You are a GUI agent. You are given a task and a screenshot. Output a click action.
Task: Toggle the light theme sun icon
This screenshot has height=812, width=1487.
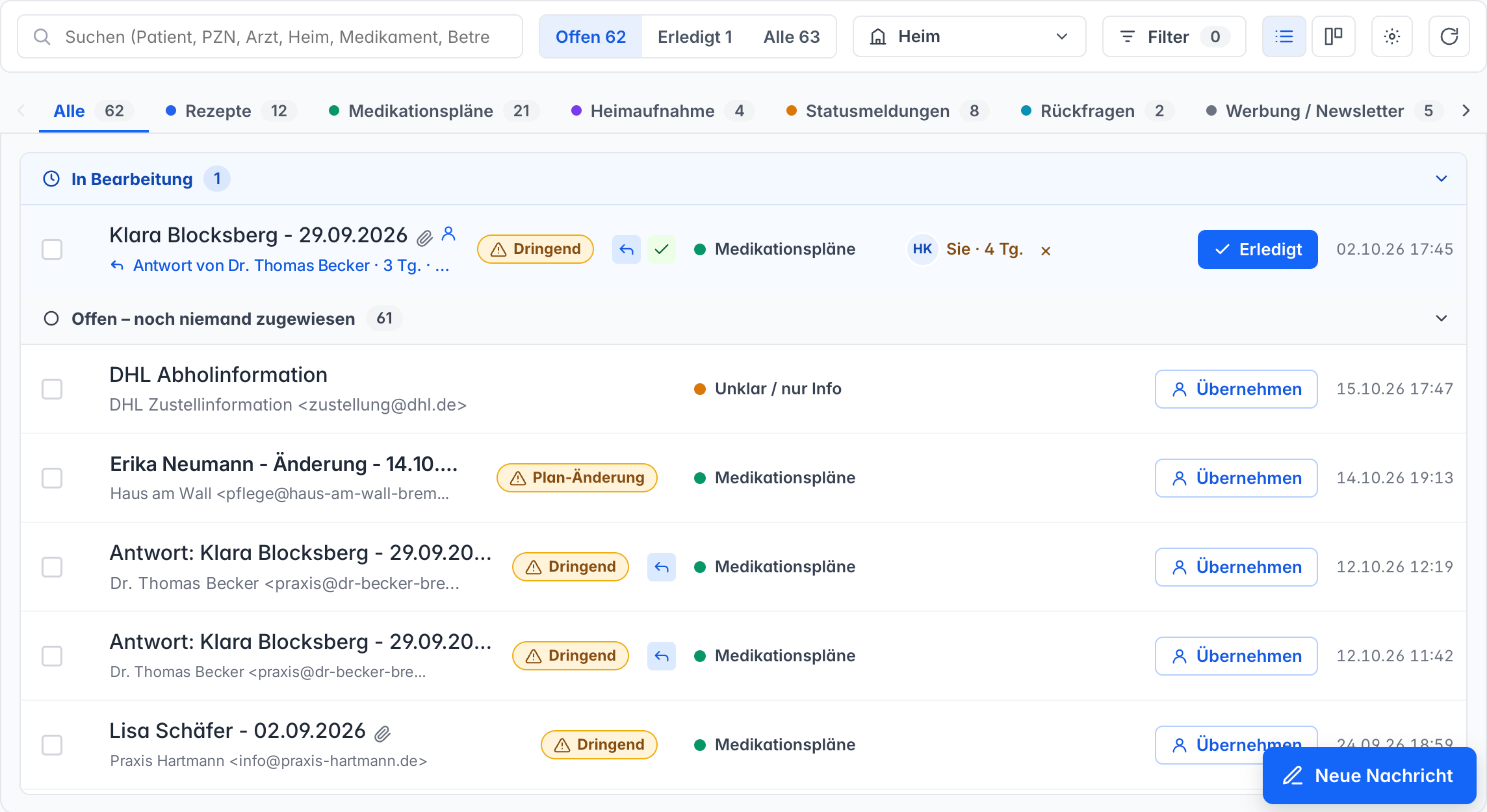click(x=1392, y=37)
